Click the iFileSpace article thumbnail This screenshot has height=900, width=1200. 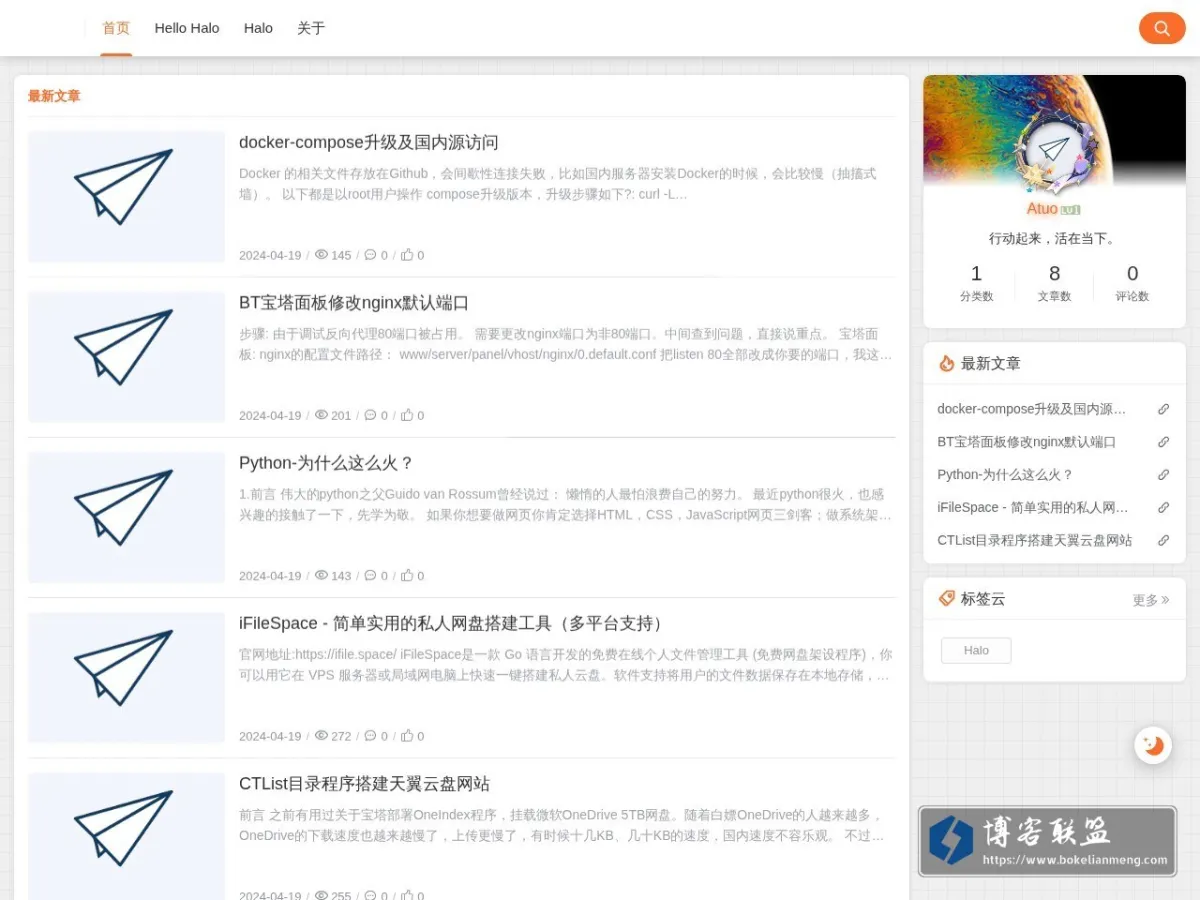(126, 677)
